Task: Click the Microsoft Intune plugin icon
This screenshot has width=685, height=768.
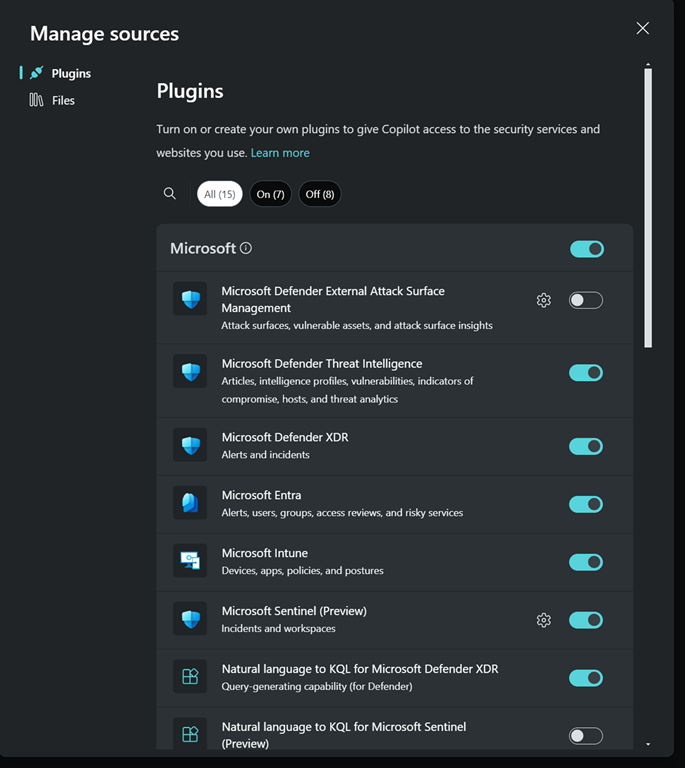Action: (x=190, y=561)
